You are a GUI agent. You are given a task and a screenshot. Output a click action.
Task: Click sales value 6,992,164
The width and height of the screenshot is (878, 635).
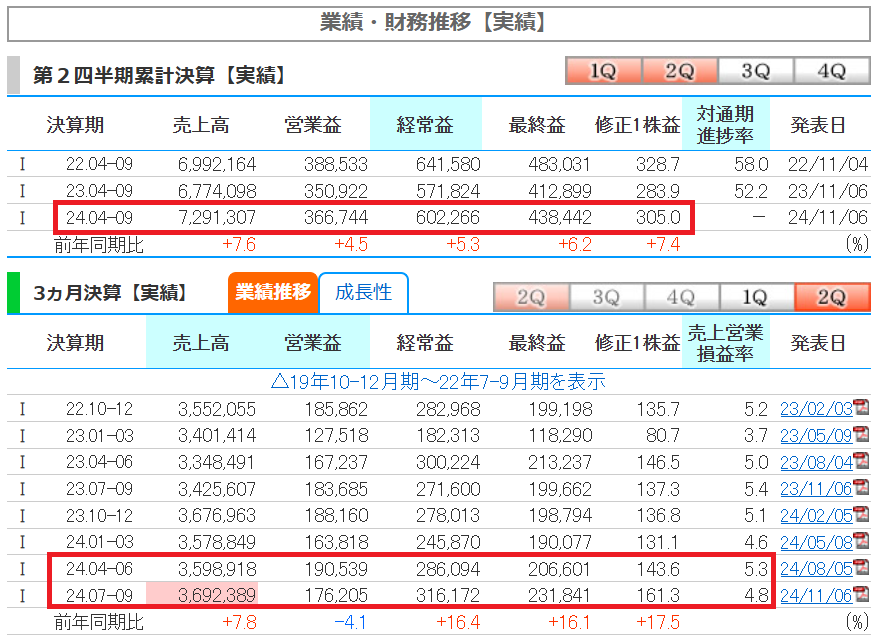coord(217,165)
